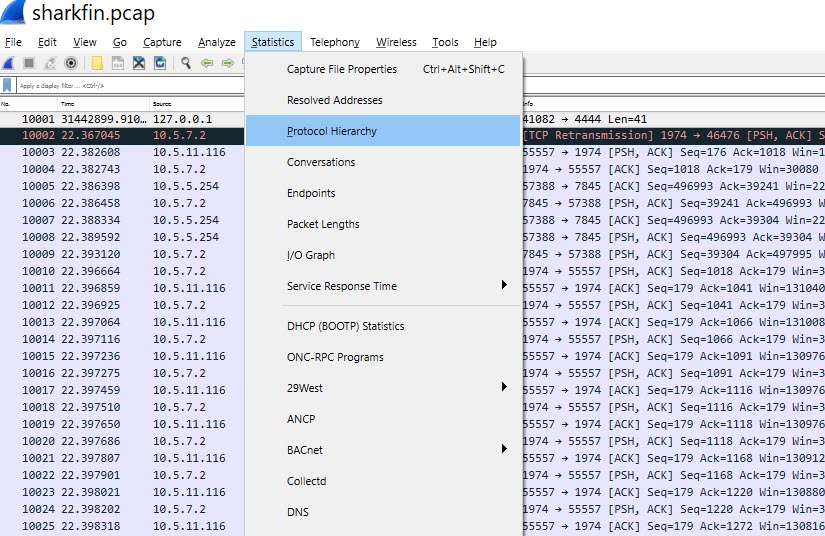Go back in packet history arrow
This screenshot has height=536, width=825.
(x=207, y=63)
